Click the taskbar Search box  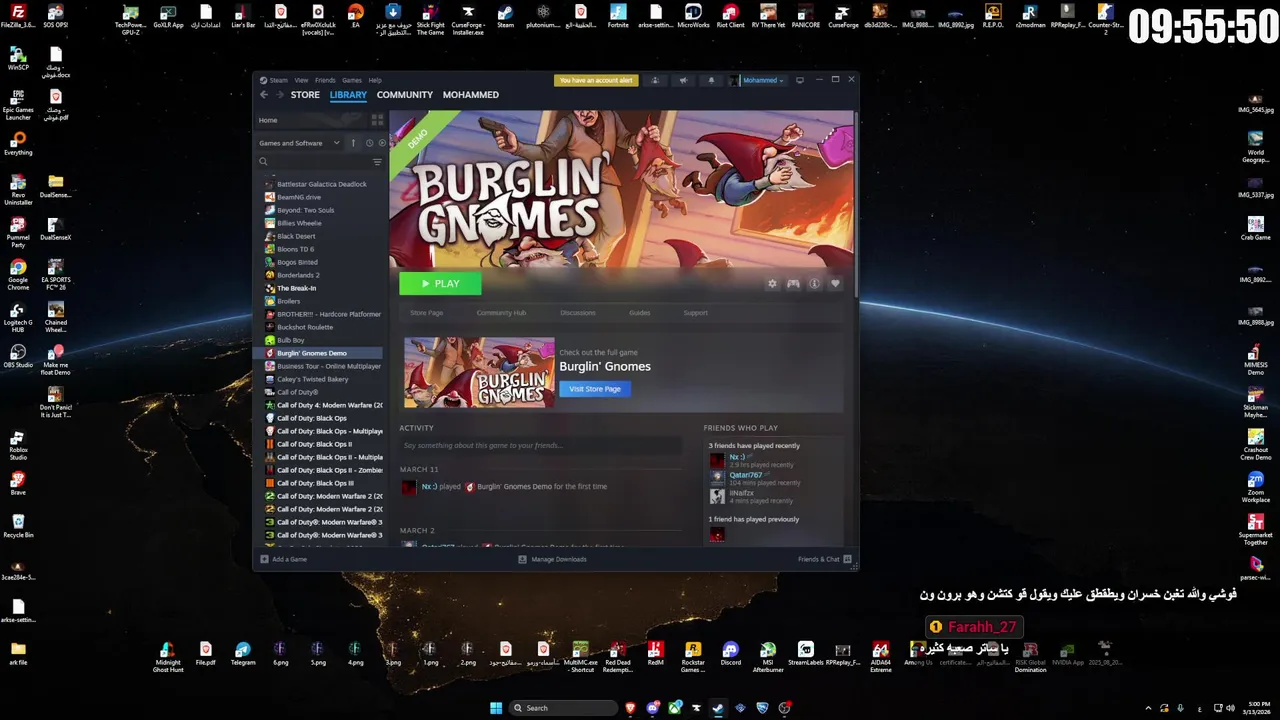point(562,708)
